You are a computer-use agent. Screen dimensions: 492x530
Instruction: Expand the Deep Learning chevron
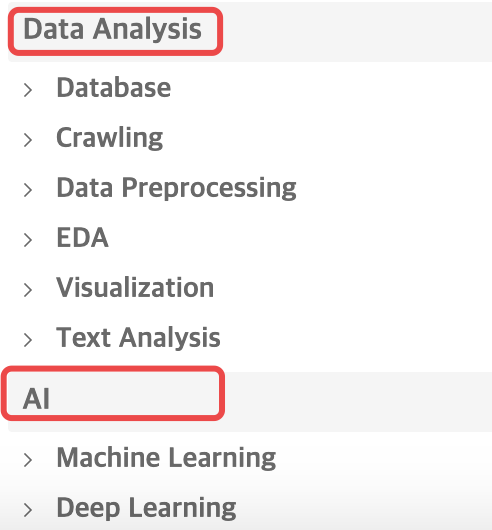[x=28, y=510]
